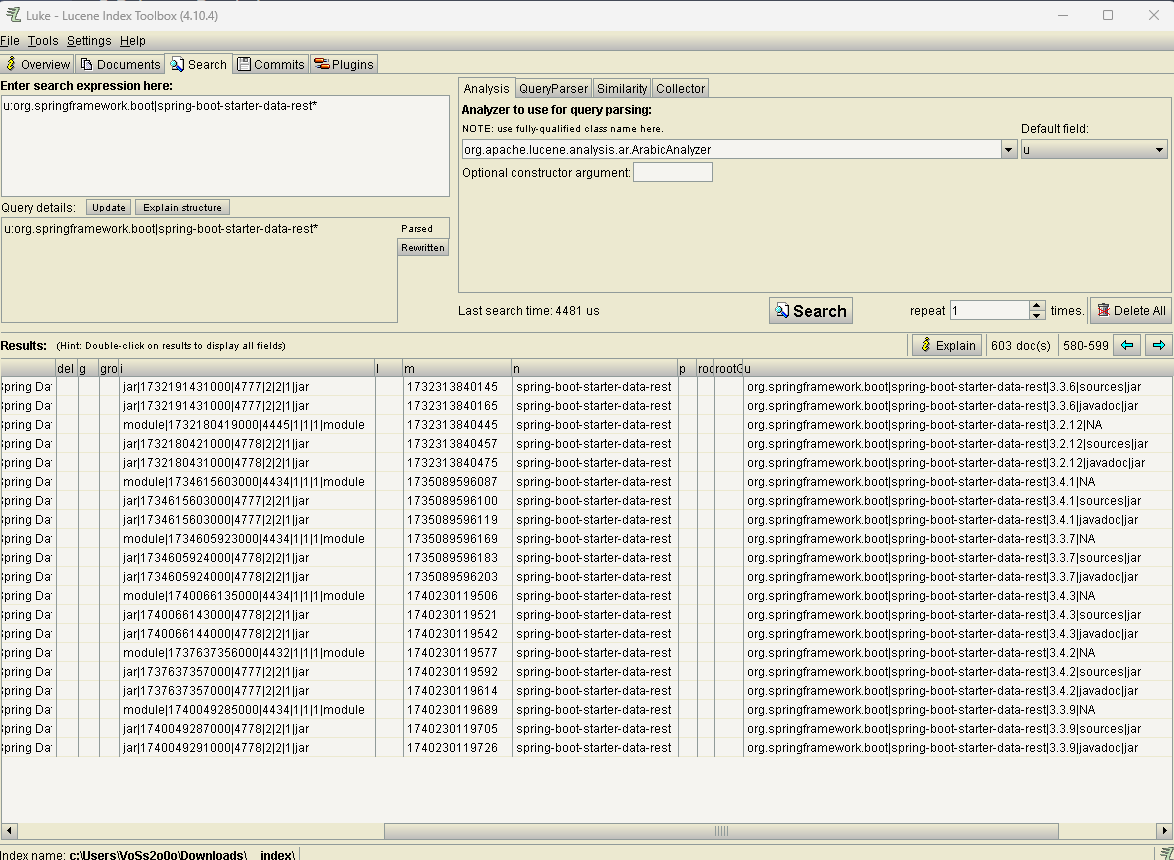Click the Explain structure button
Image resolution: width=1174 pixels, height=860 pixels.
[182, 207]
